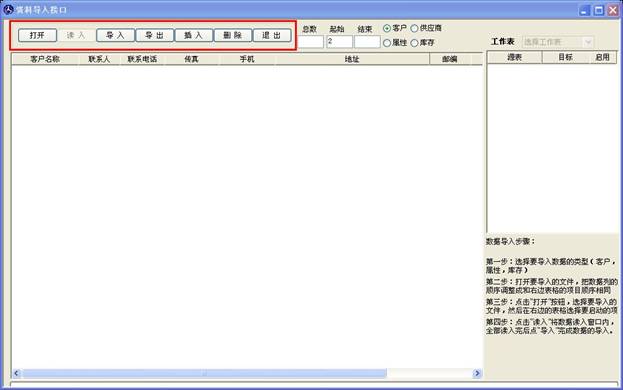Click the 插入 (Insert) button

pyautogui.click(x=193, y=35)
